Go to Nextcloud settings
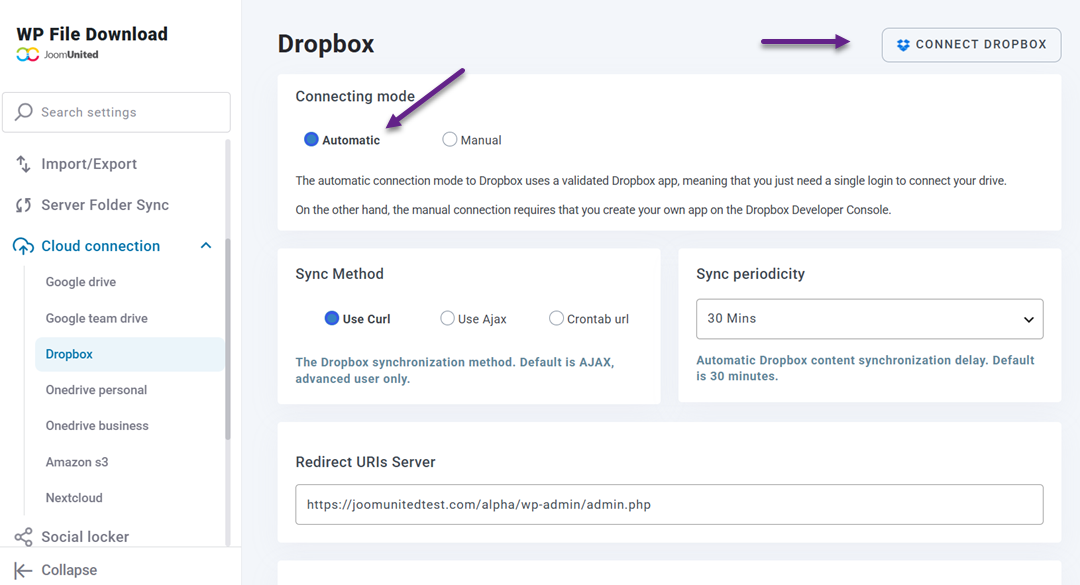The image size is (1080, 585). (x=74, y=498)
